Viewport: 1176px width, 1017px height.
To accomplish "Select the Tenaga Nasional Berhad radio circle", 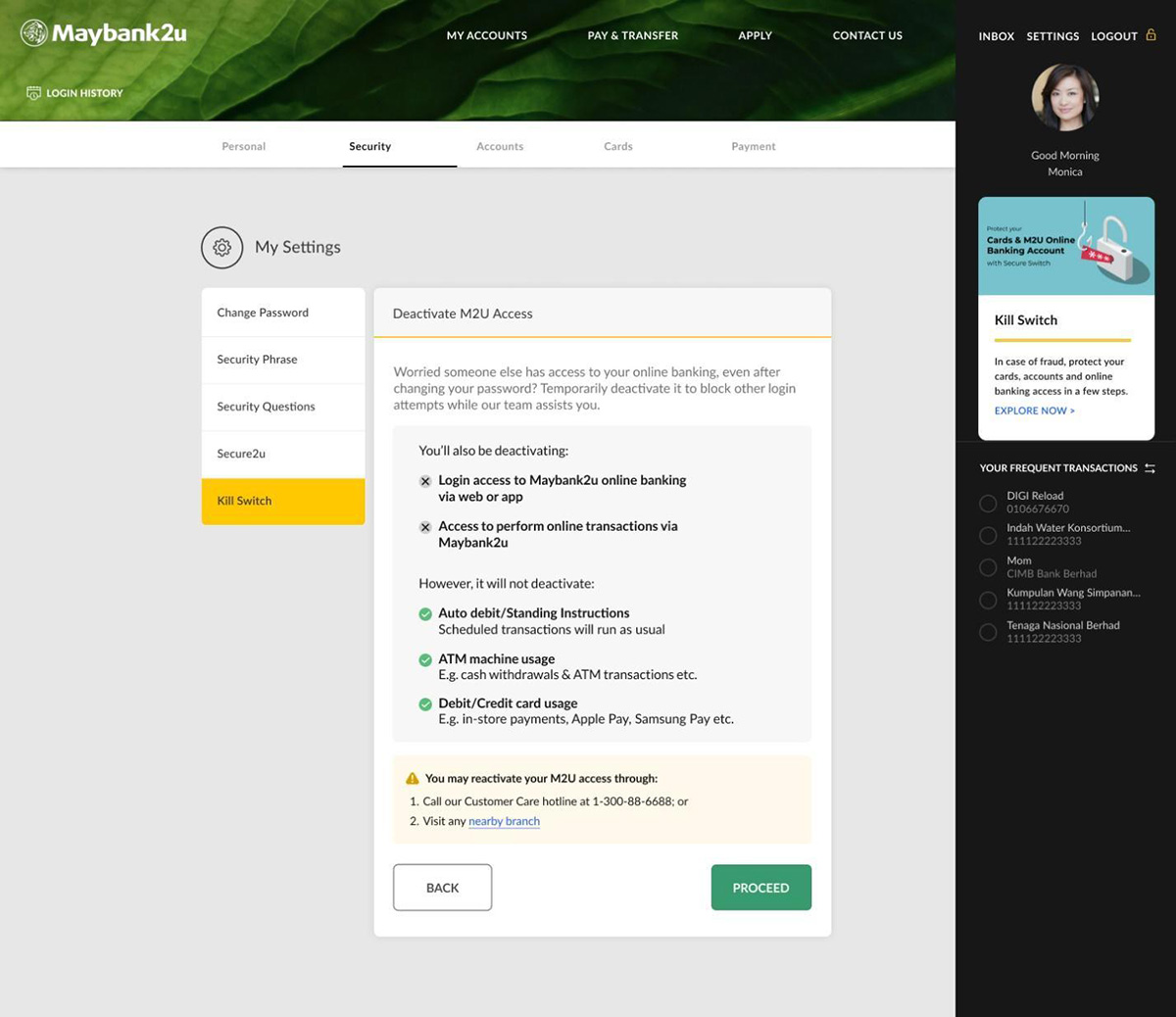I will [x=988, y=632].
